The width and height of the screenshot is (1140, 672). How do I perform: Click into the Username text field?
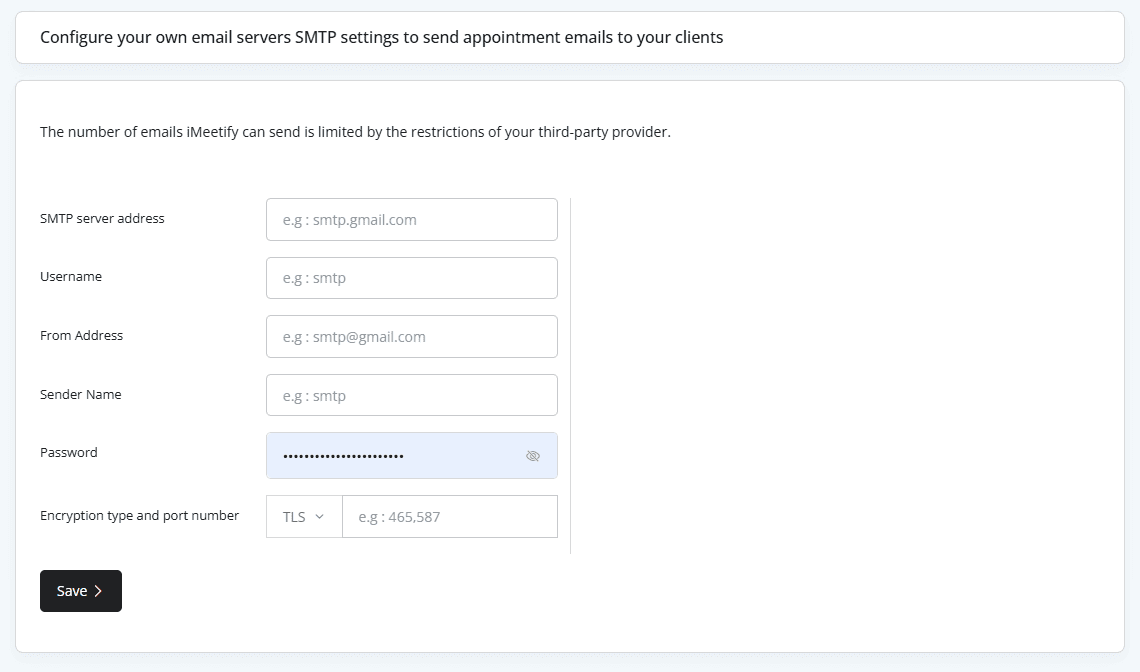pyautogui.click(x=411, y=278)
